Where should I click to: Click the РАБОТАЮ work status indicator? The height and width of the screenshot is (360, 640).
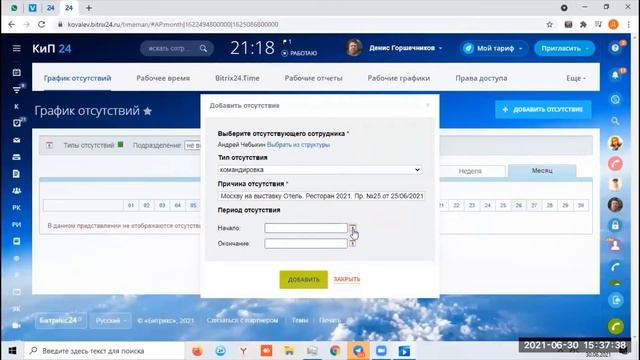(x=299, y=53)
